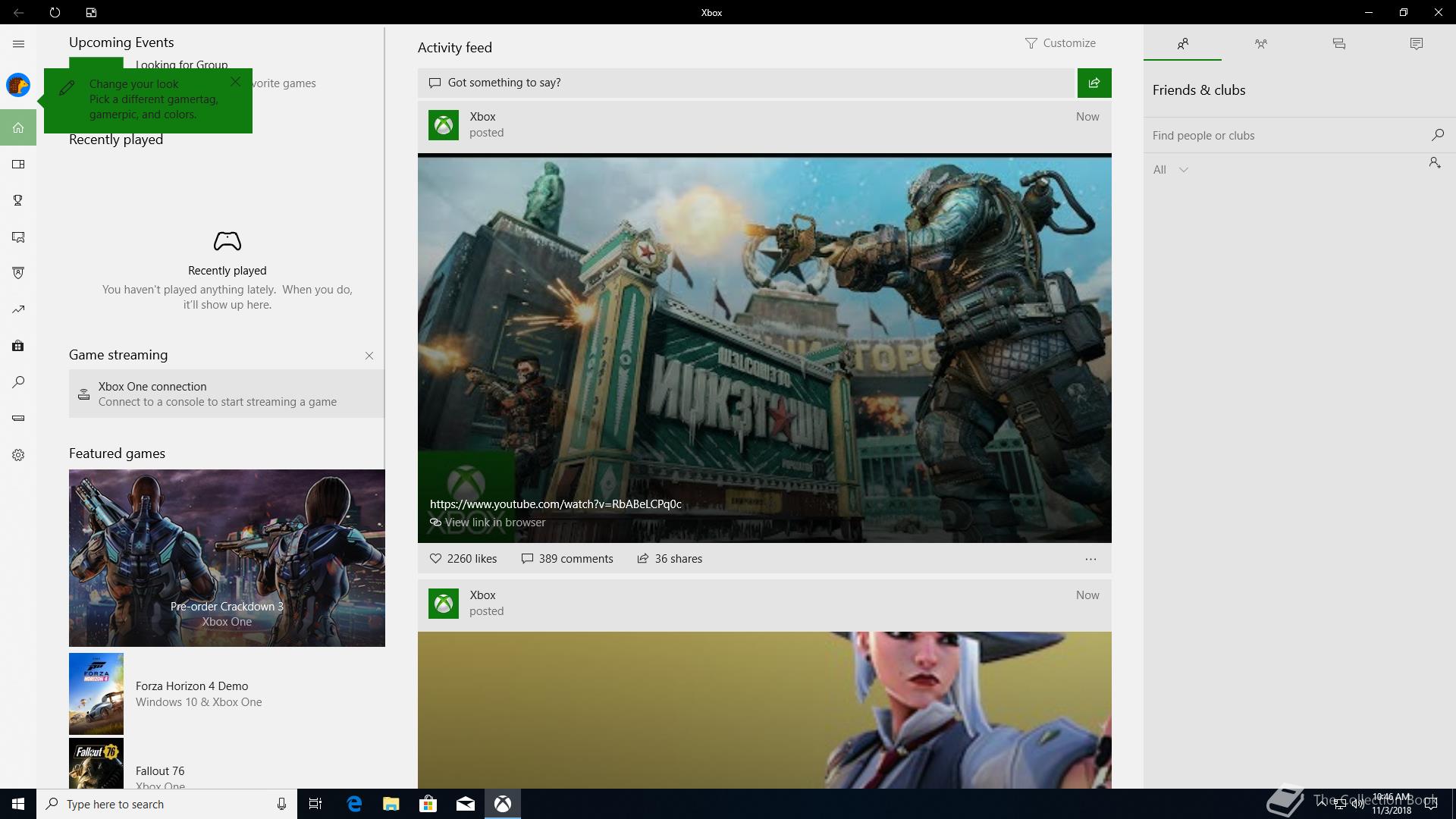
Task: Switch to the Parties tab icon
Action: (x=1260, y=43)
